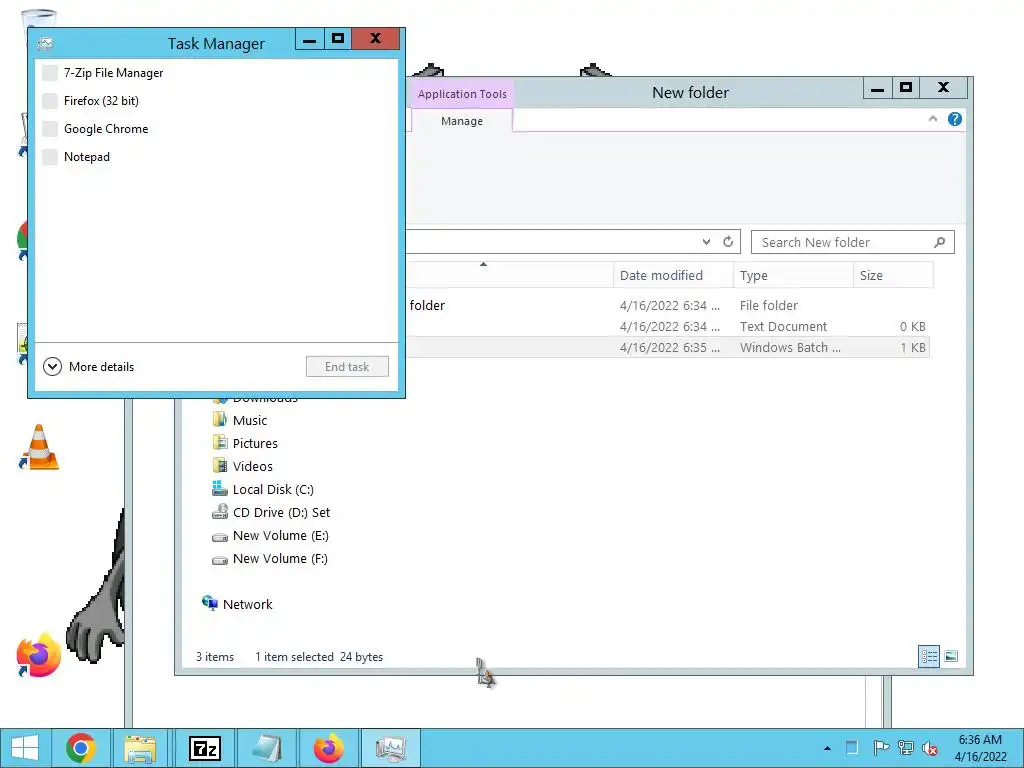The image size is (1024, 768).
Task: Click the 7-Zip File Manager process icon
Action: (x=50, y=72)
